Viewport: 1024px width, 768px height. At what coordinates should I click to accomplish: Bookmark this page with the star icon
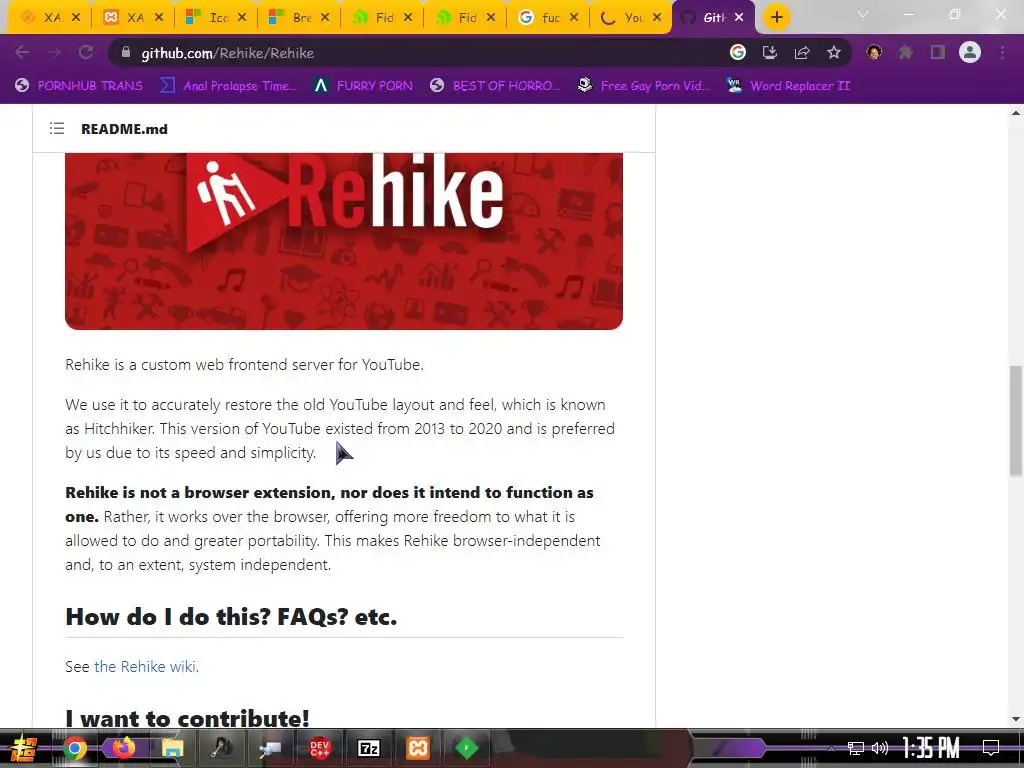[x=834, y=53]
